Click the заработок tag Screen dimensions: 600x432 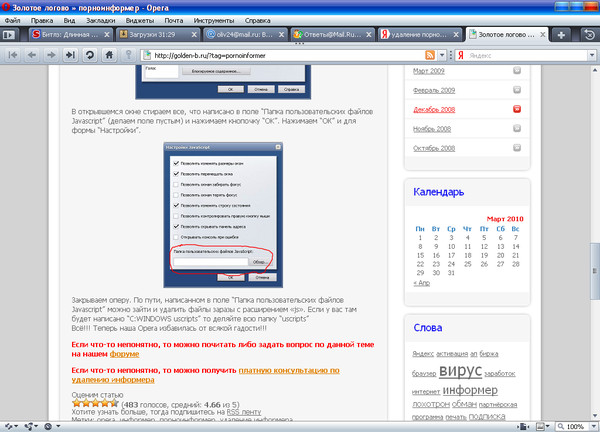tap(499, 373)
